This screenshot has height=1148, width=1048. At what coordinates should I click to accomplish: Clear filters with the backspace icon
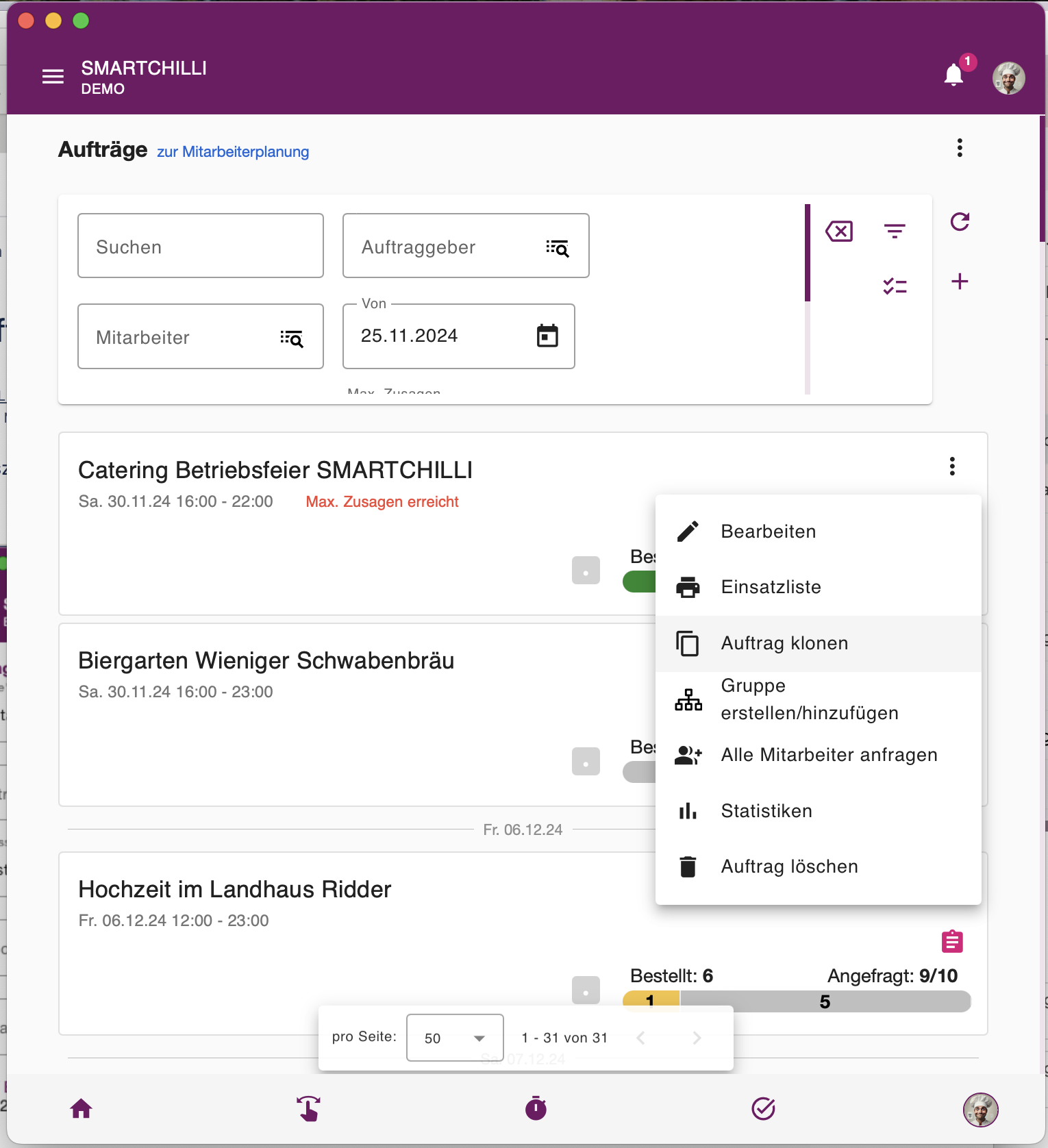tap(839, 232)
